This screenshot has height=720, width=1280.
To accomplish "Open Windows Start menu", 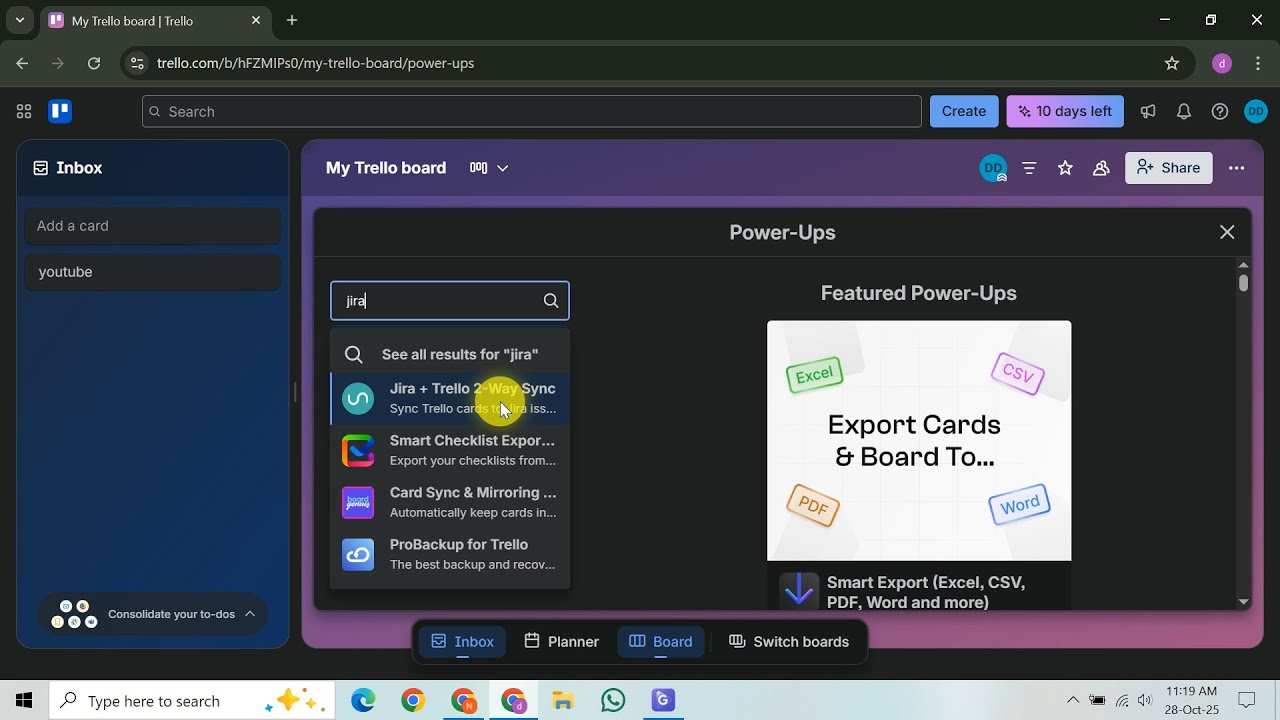I will [24, 701].
